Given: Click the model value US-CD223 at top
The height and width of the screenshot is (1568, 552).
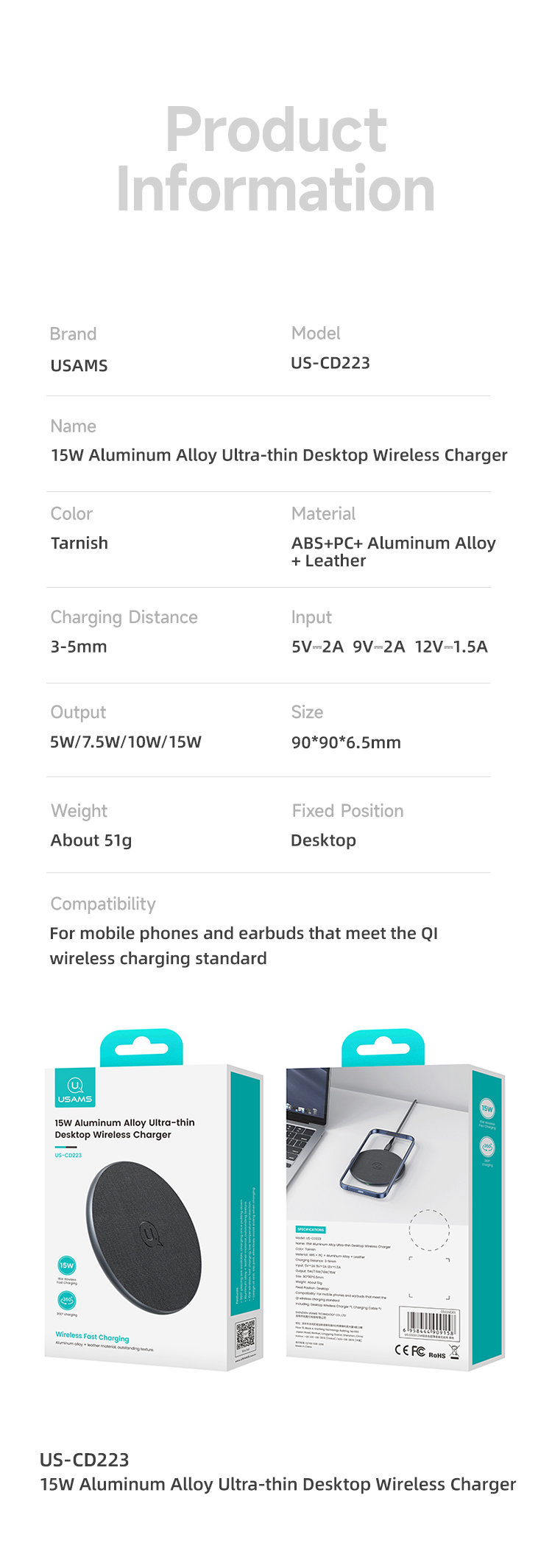Looking at the screenshot, I should click(330, 363).
